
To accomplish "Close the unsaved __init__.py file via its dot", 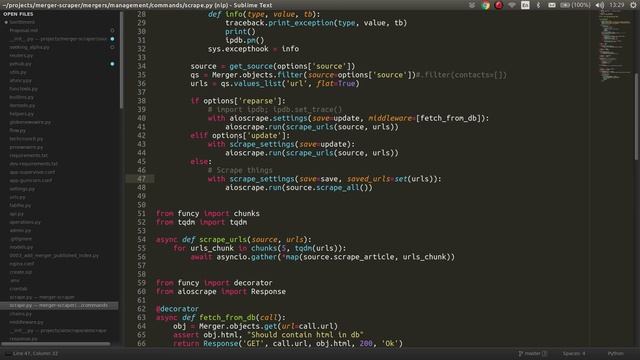I will pyautogui.click(x=112, y=39).
